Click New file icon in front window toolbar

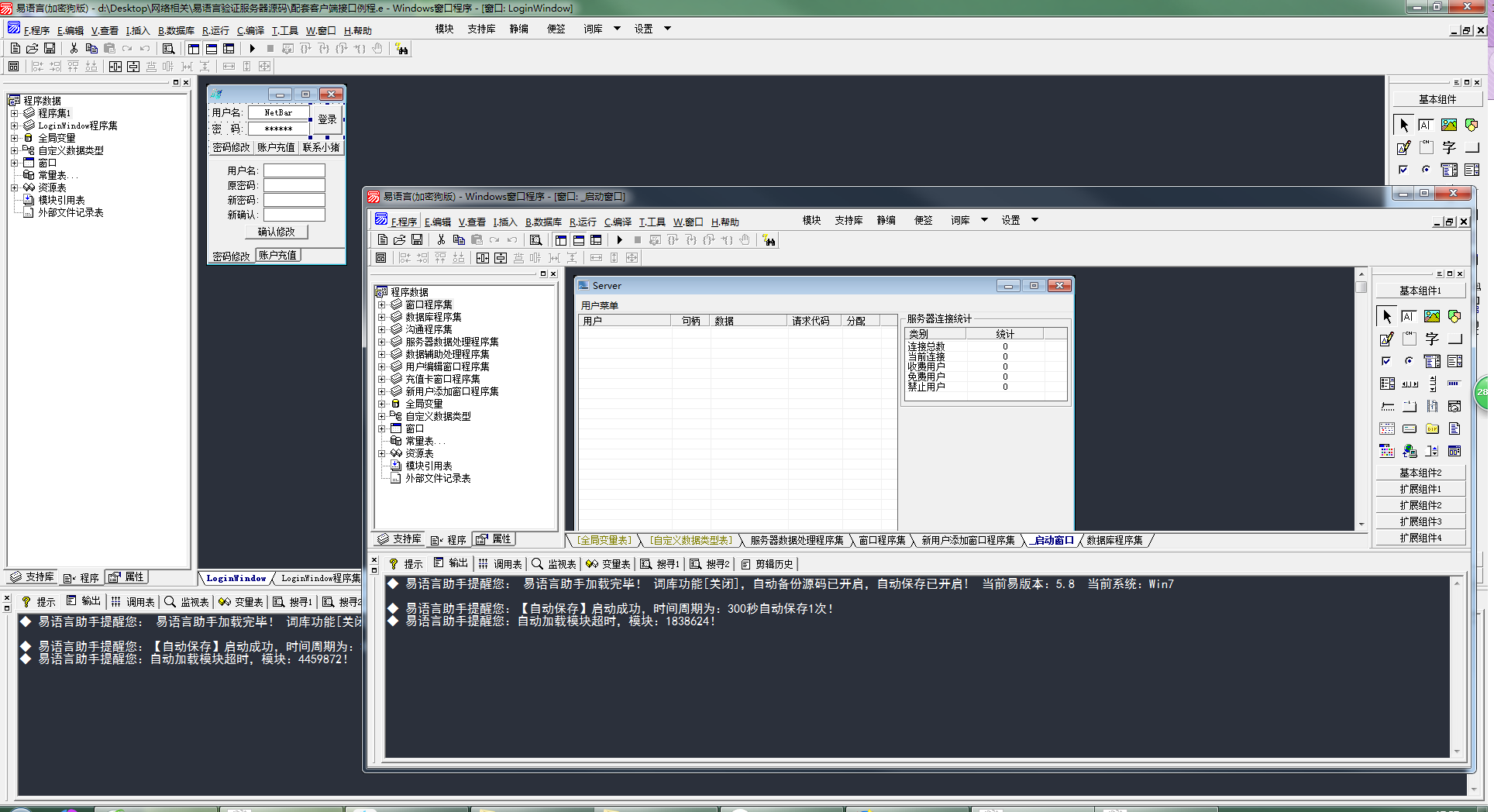coord(383,240)
